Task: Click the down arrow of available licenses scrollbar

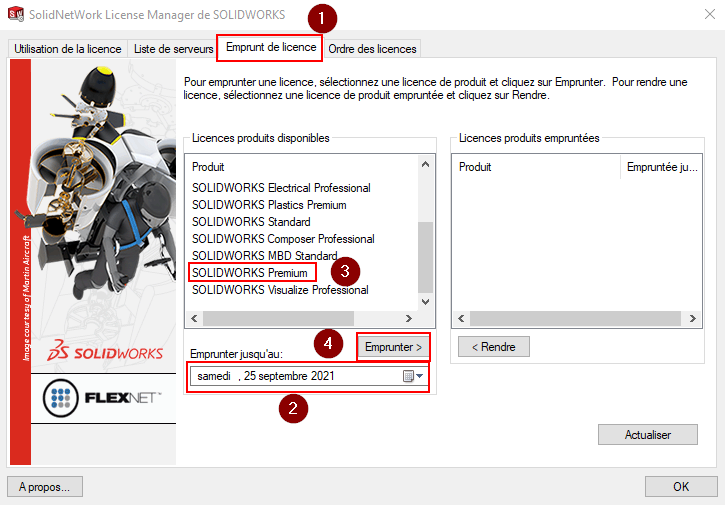Action: click(425, 302)
